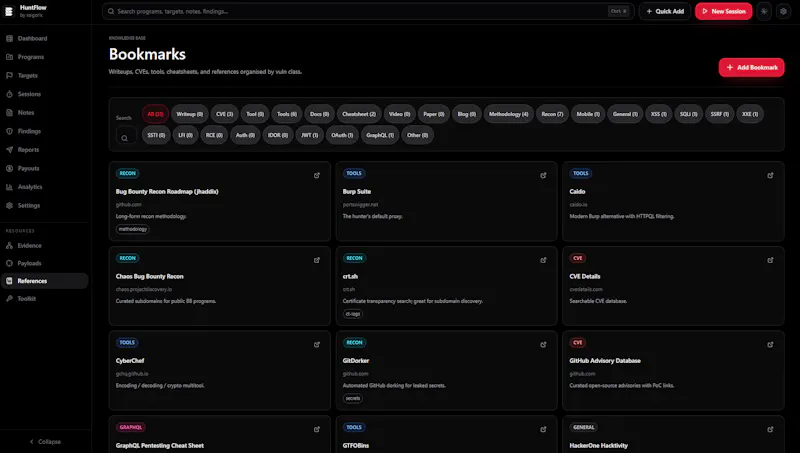Select the Writeup (0) filter tab

pos(189,114)
